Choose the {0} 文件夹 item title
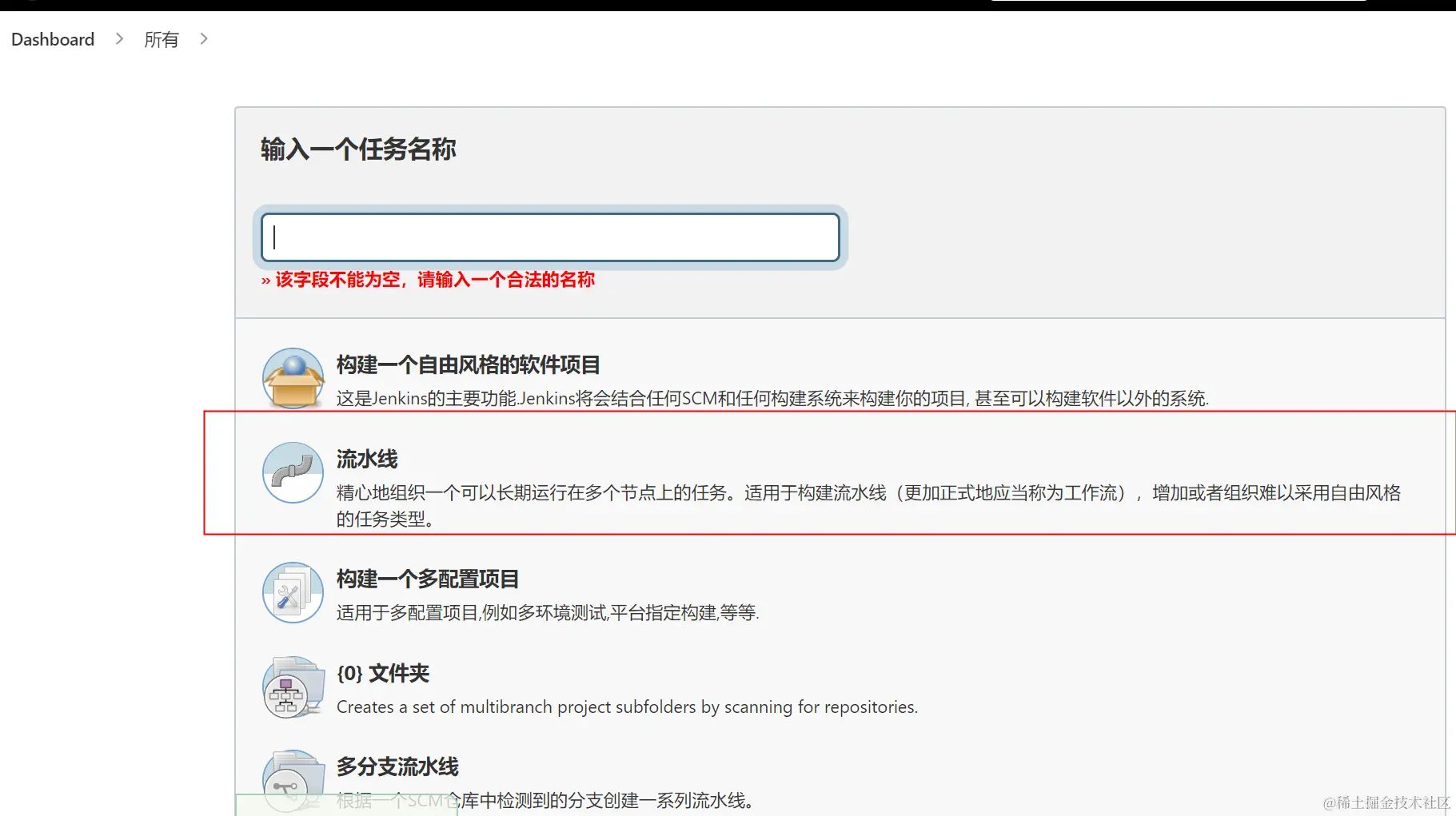Screen dimensions: 1456x816 [x=383, y=674]
